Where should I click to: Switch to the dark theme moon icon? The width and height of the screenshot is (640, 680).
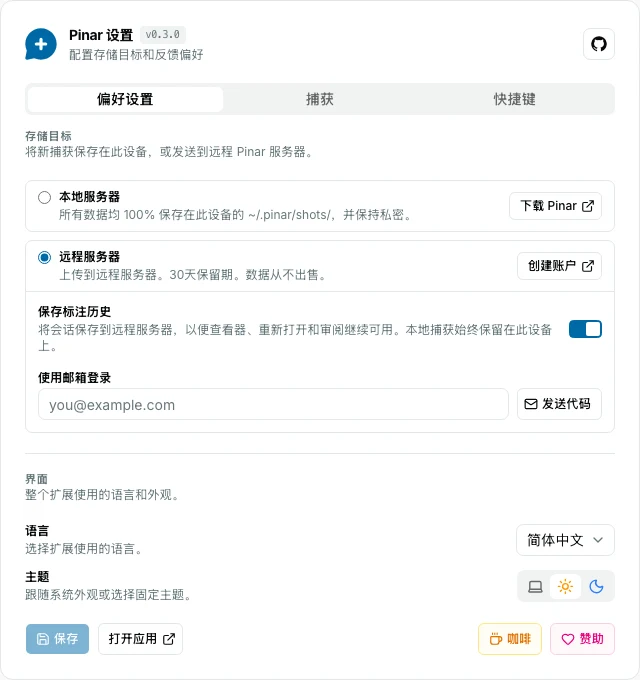click(x=596, y=586)
